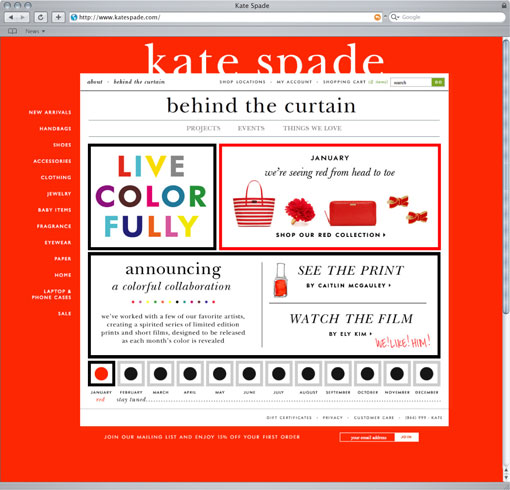Click the kate spade logo
The image size is (510, 490).
tap(265, 58)
